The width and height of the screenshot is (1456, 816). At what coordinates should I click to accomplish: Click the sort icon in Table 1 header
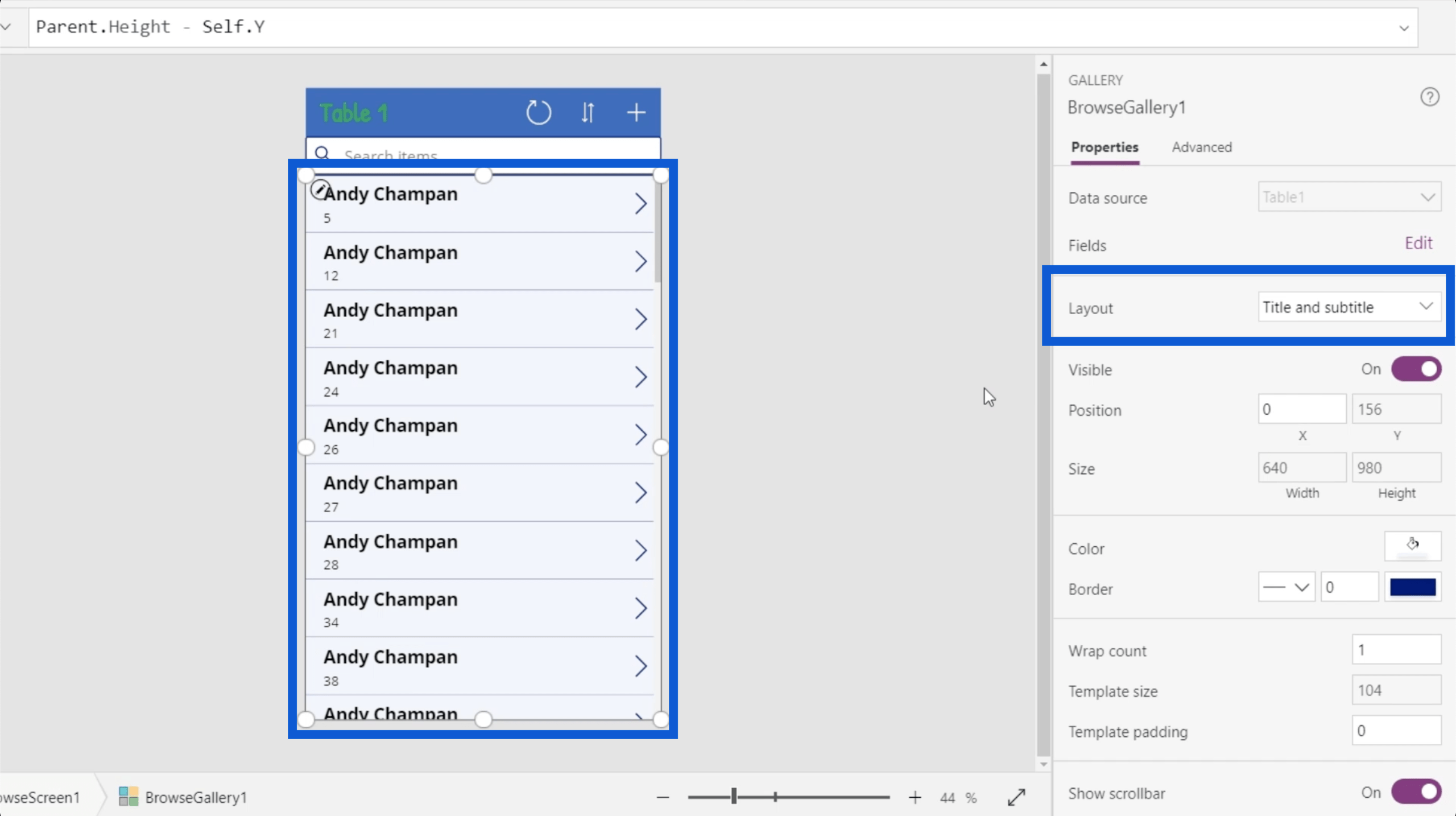588,113
